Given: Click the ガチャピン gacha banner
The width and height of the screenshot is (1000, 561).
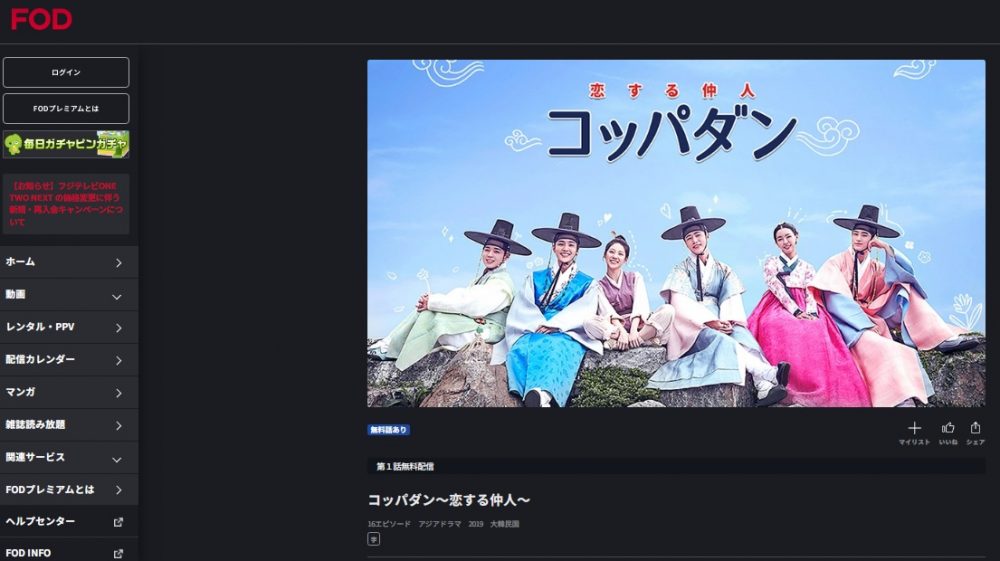Looking at the screenshot, I should point(66,144).
